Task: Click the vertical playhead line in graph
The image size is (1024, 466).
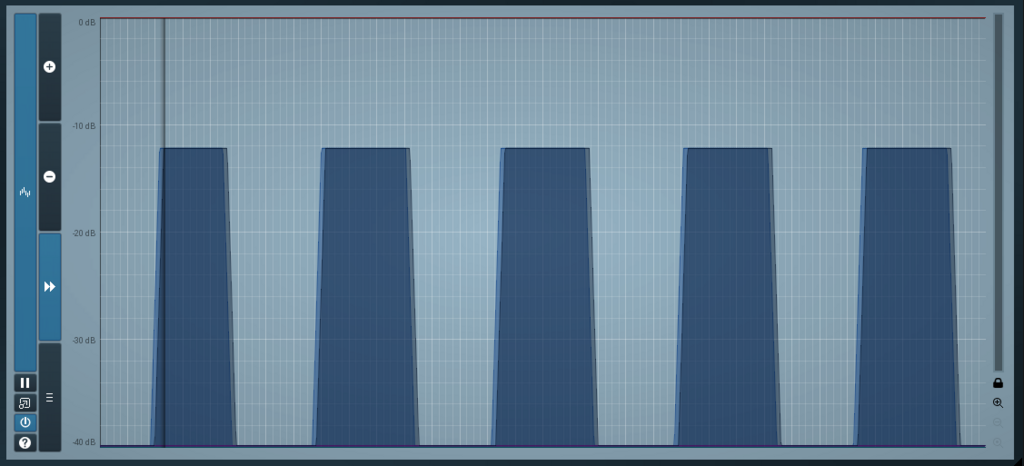Action: click(164, 232)
